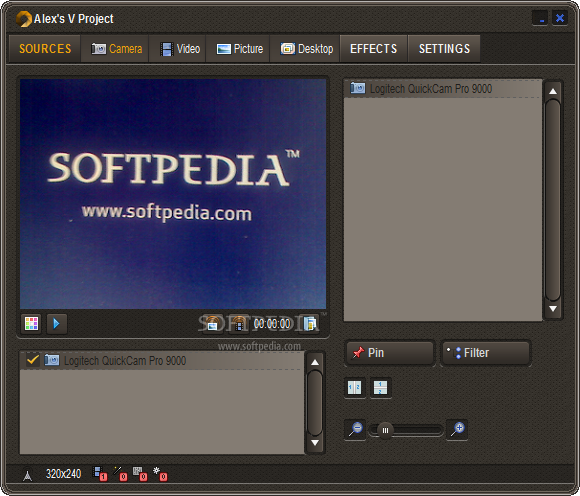
Task: Close the Alex's V Project window
Action: click(560, 18)
